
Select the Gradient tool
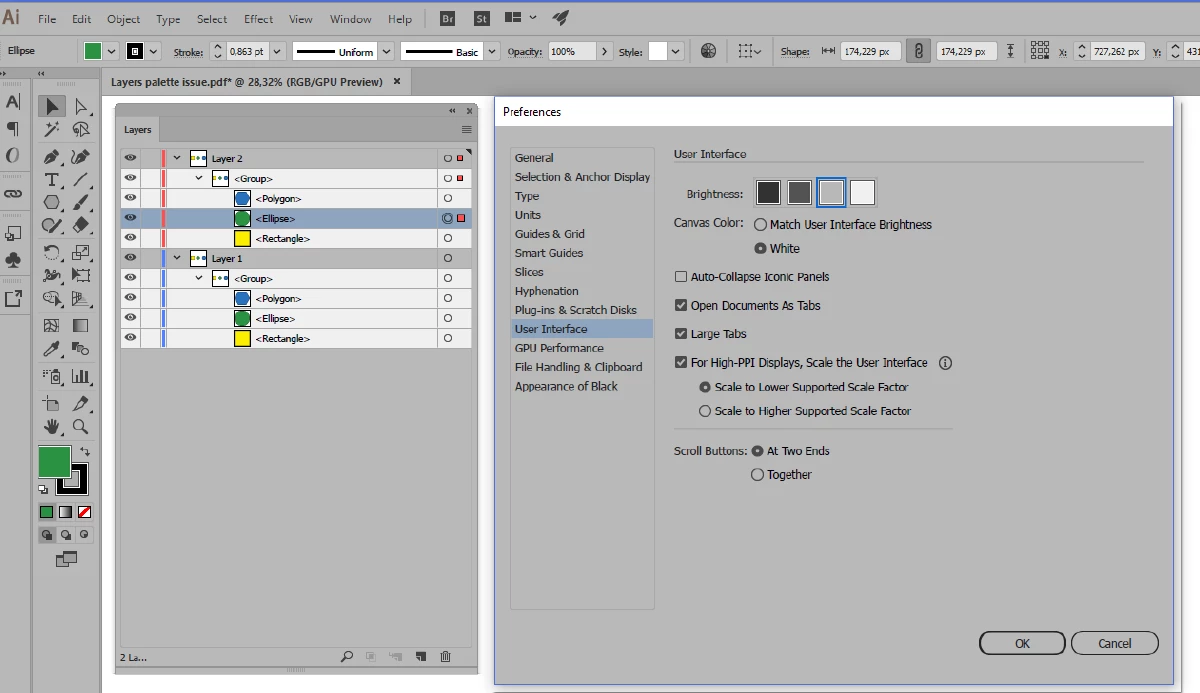(x=81, y=326)
